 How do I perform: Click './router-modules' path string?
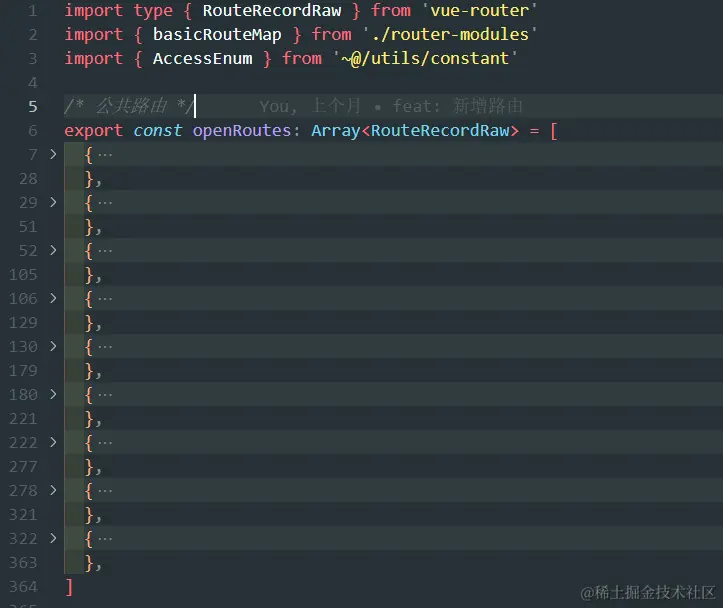click(x=450, y=35)
